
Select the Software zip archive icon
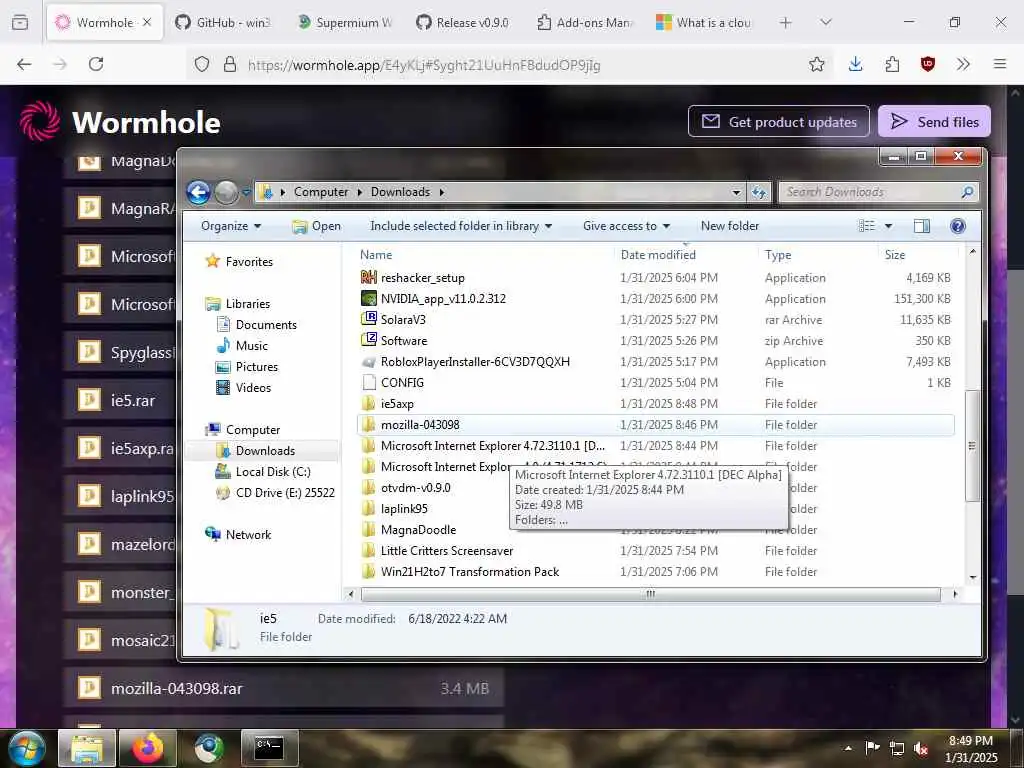368,340
